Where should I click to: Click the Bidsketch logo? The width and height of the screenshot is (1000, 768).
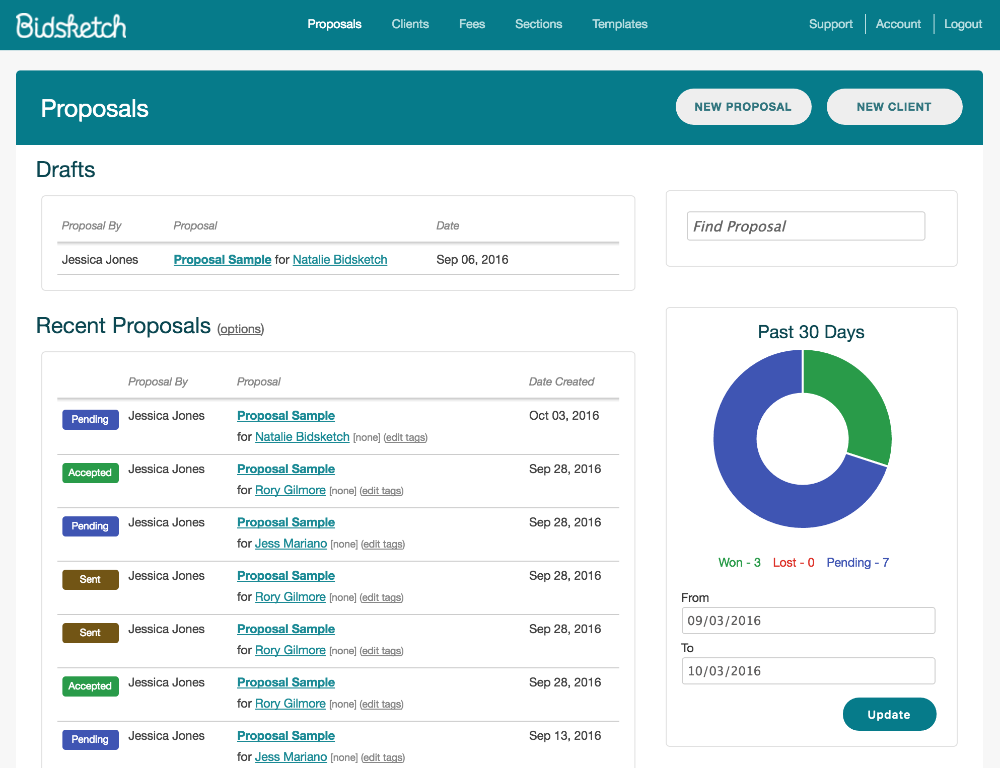coord(70,24)
